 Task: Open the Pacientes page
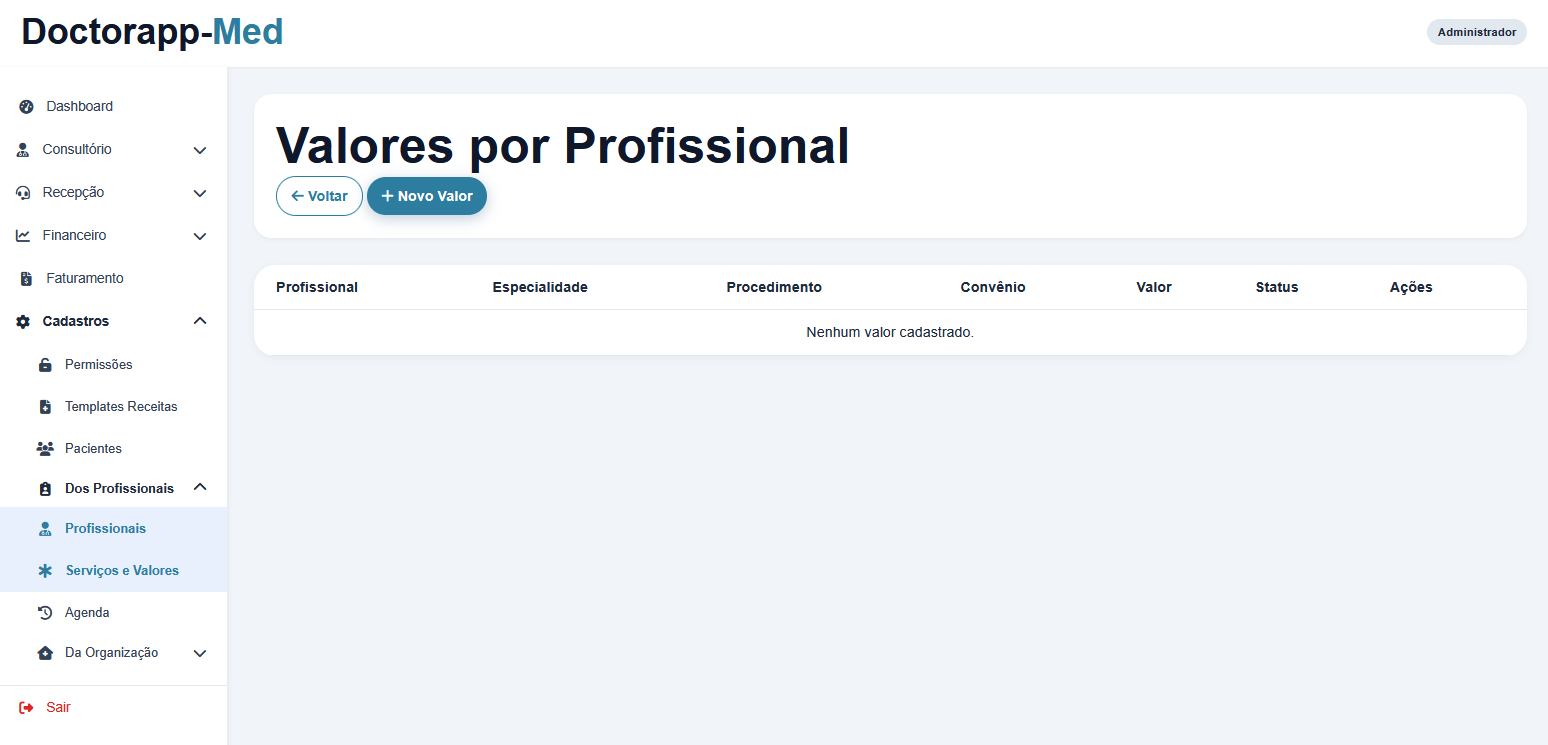pos(114,448)
